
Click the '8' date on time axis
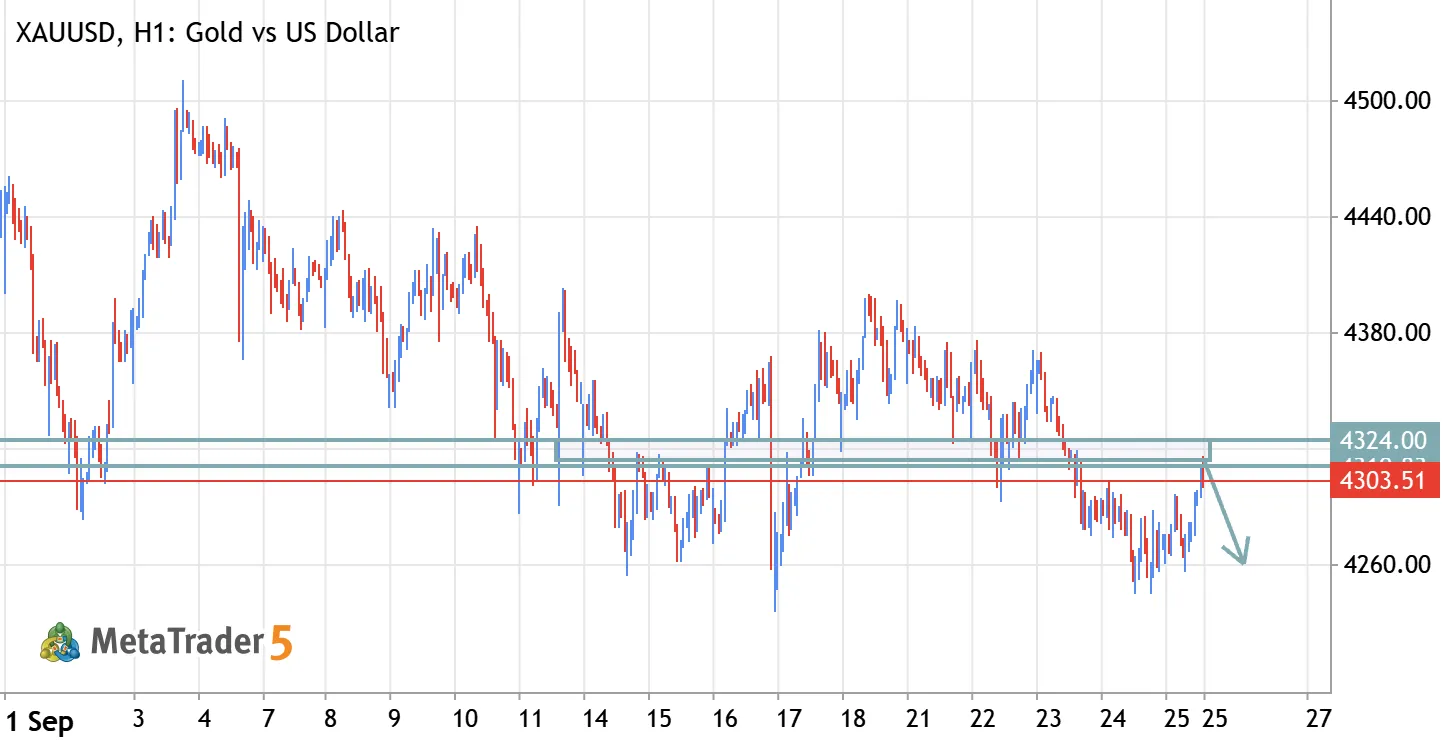330,718
